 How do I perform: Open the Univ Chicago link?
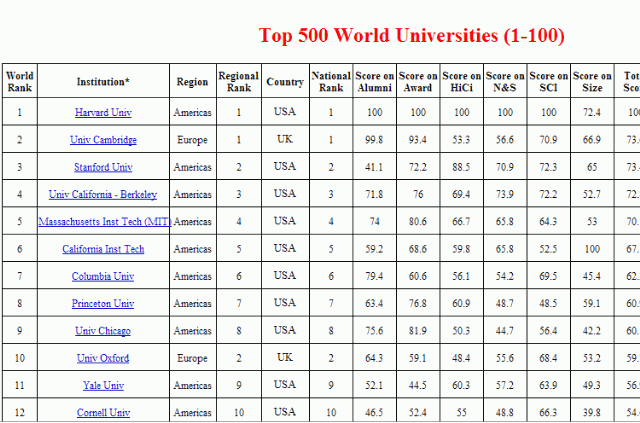coord(103,331)
